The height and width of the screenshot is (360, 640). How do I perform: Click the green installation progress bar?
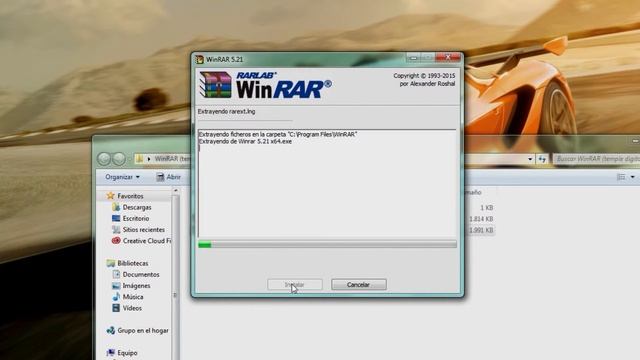(327, 244)
